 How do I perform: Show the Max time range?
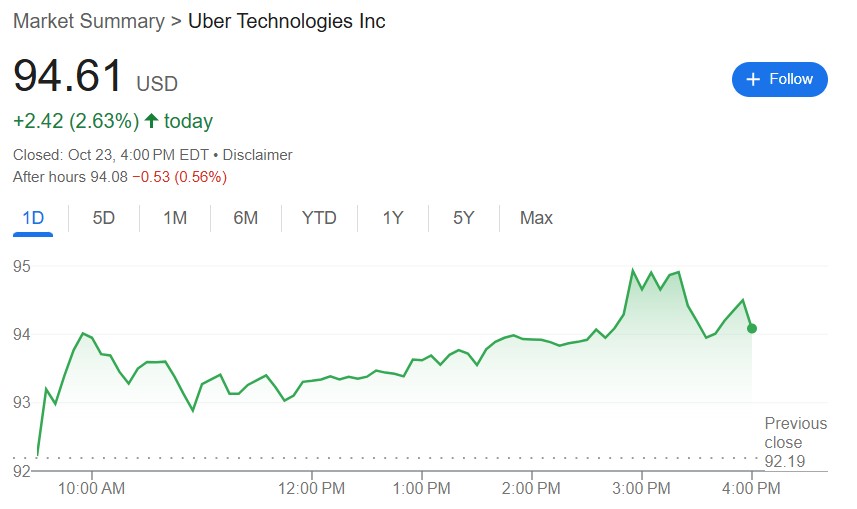536,218
